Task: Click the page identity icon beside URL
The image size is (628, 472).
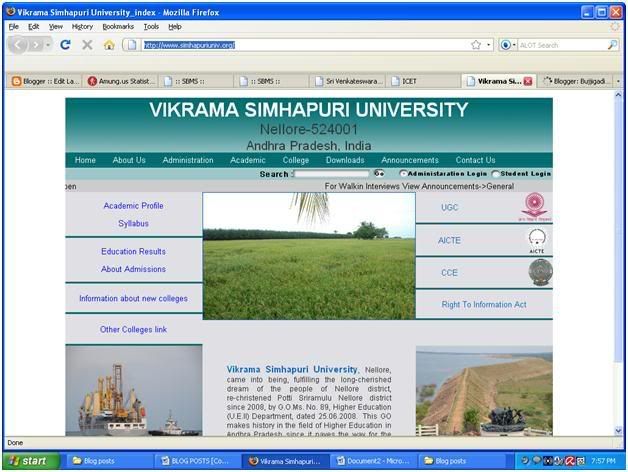Action: [x=131, y=45]
